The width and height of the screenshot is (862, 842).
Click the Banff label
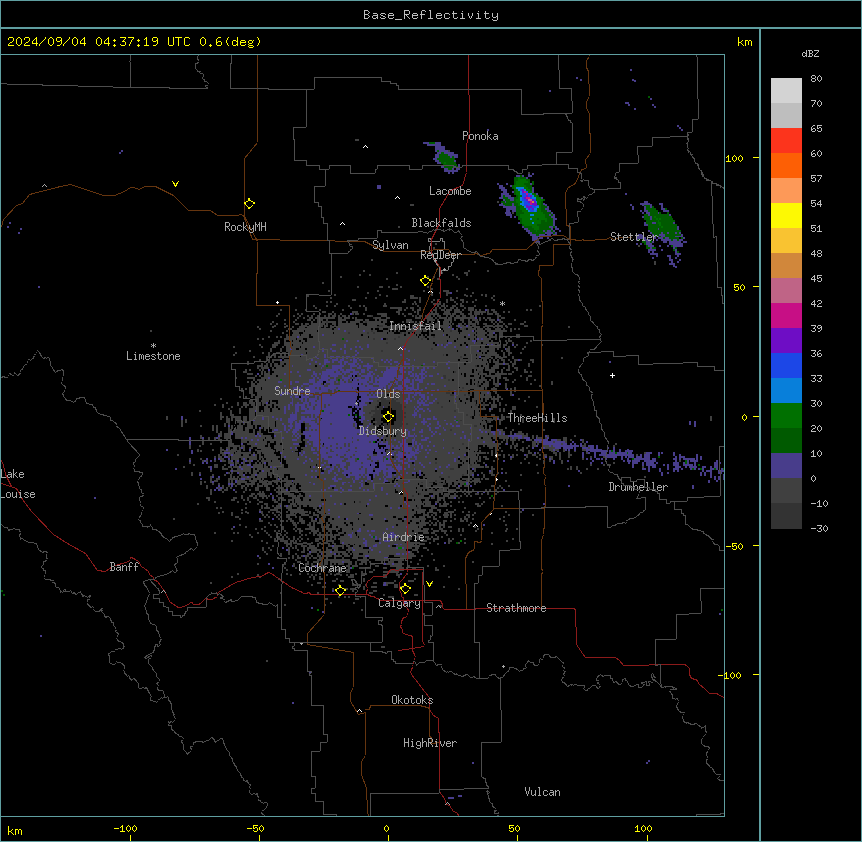[124, 567]
